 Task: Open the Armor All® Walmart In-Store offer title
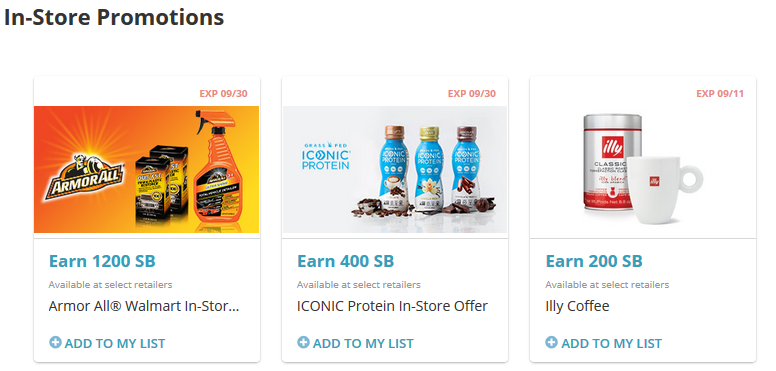pos(144,306)
